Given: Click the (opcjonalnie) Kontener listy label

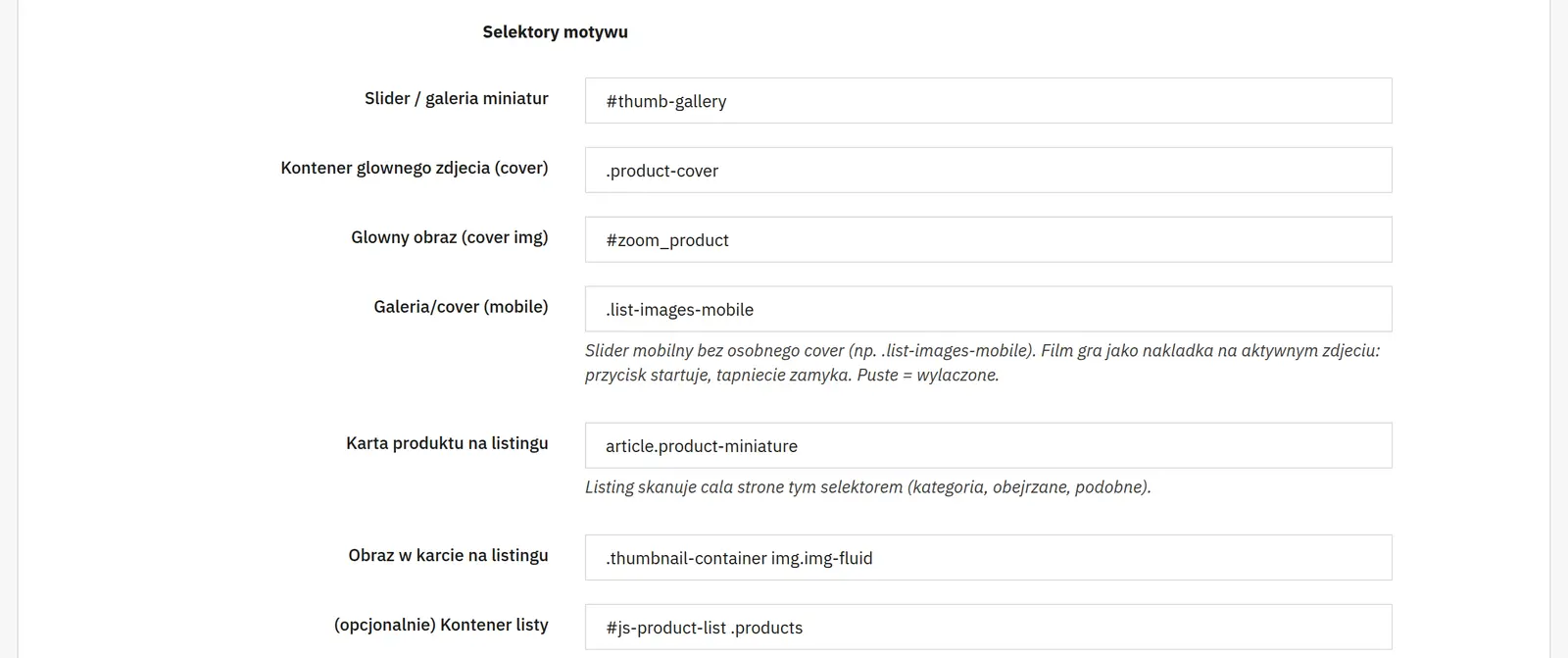Looking at the screenshot, I should point(441,625).
